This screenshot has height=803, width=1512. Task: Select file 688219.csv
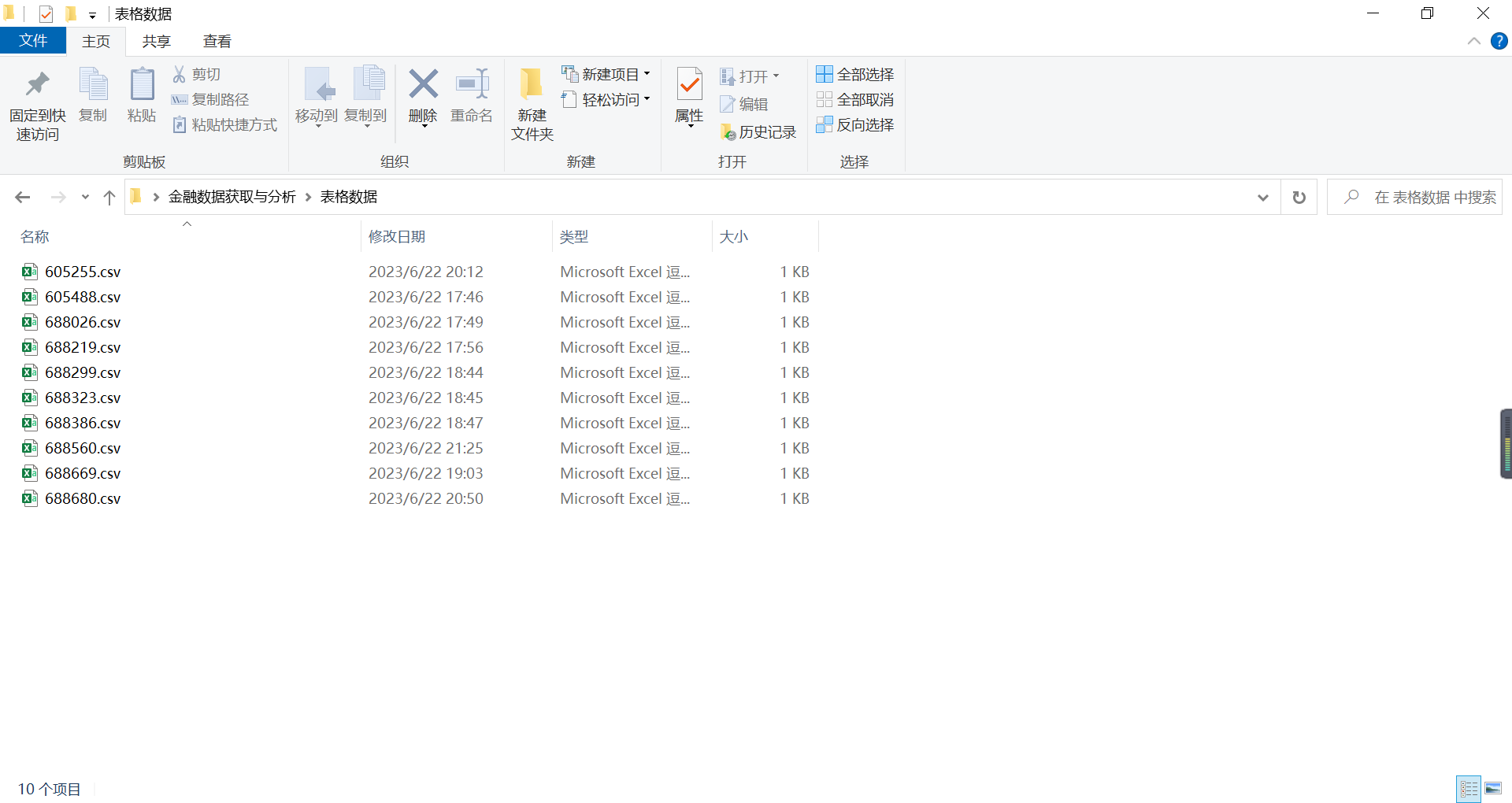pos(83,347)
